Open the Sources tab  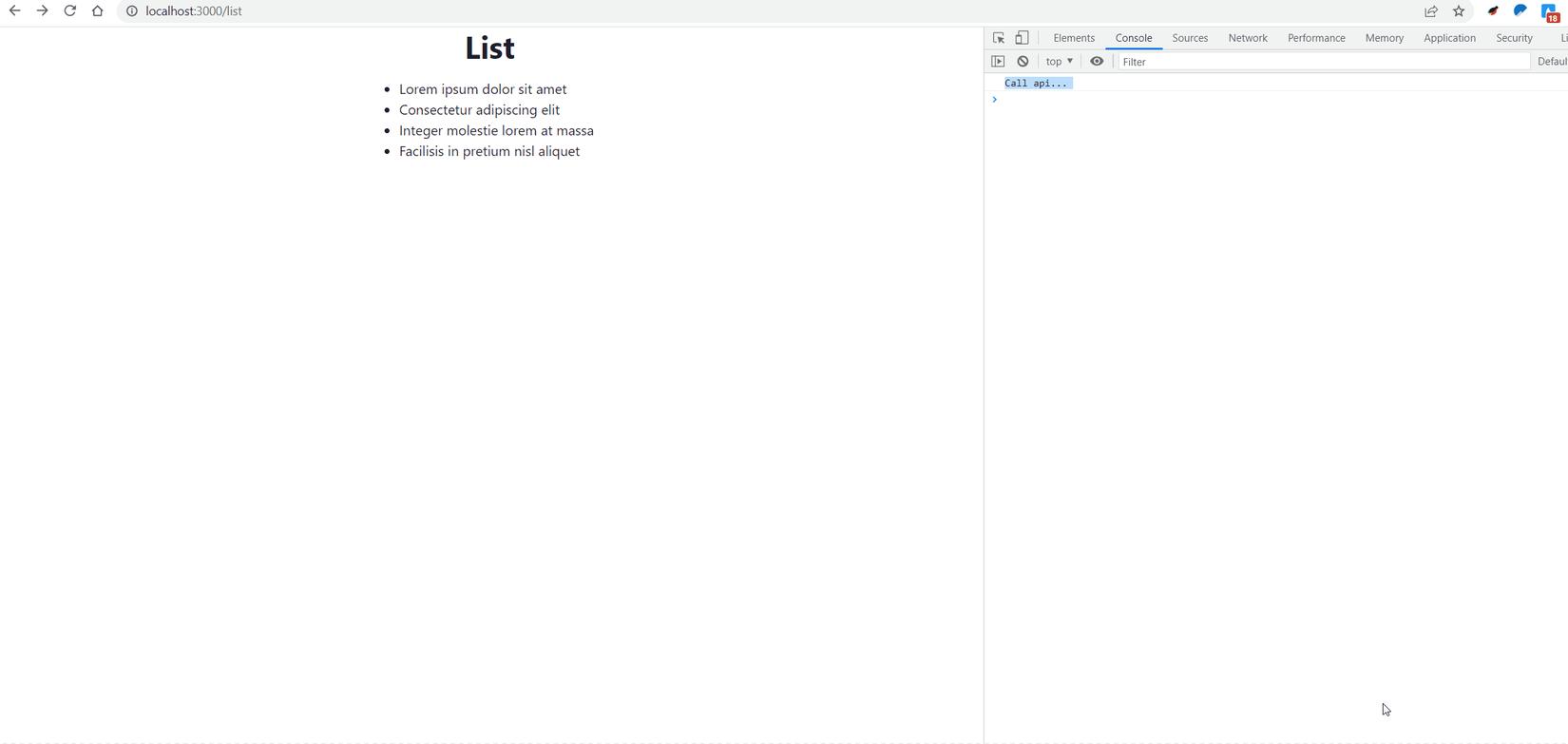click(x=1190, y=38)
